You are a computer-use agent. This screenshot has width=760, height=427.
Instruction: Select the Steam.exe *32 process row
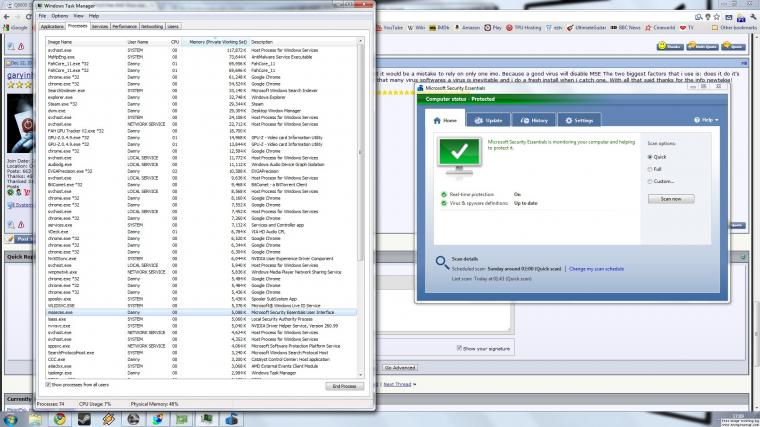(201, 104)
